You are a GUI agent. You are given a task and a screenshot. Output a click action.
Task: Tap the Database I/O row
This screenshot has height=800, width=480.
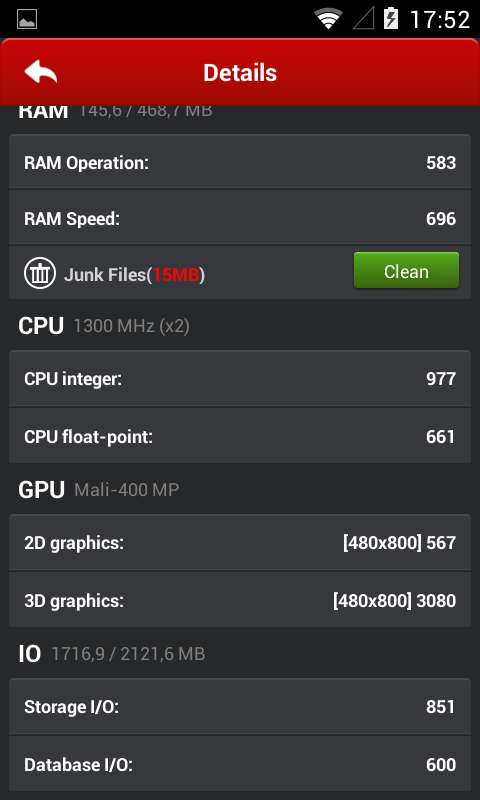pos(240,764)
